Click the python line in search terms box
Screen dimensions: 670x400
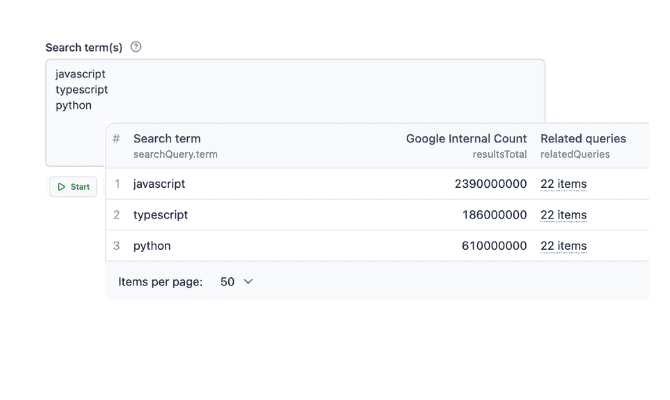(73, 106)
